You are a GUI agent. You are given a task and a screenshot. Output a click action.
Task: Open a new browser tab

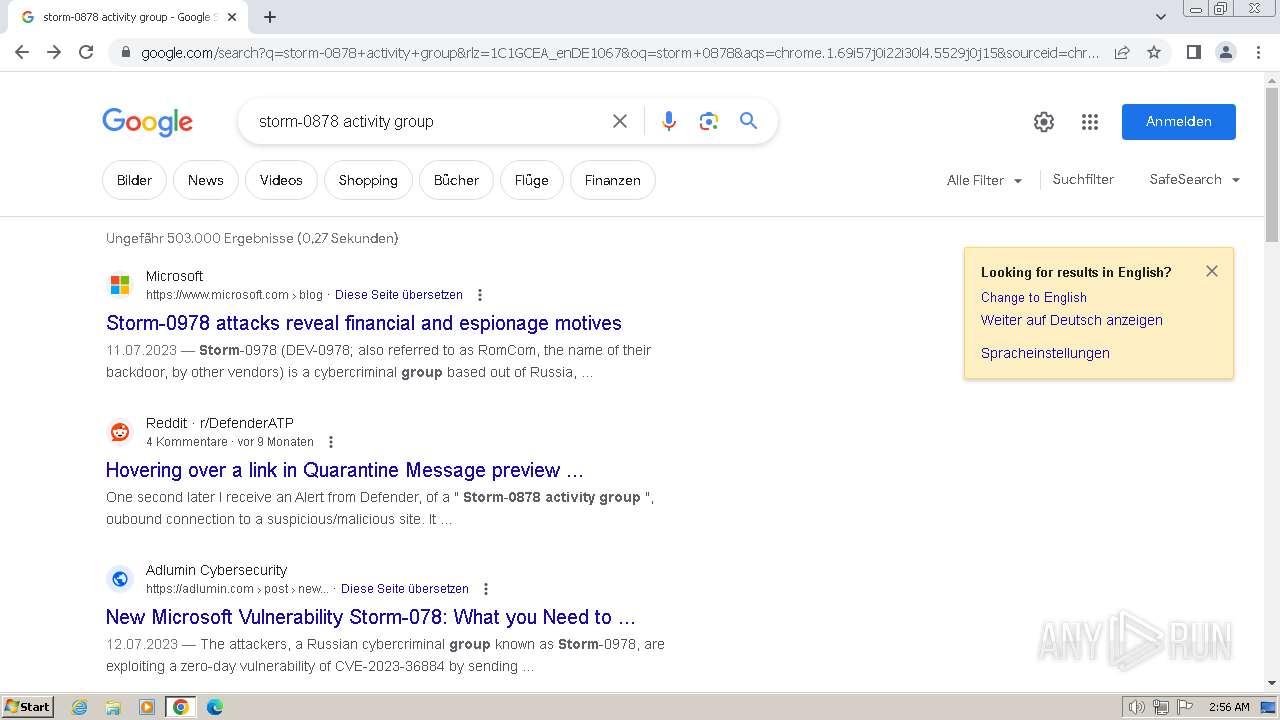(270, 17)
